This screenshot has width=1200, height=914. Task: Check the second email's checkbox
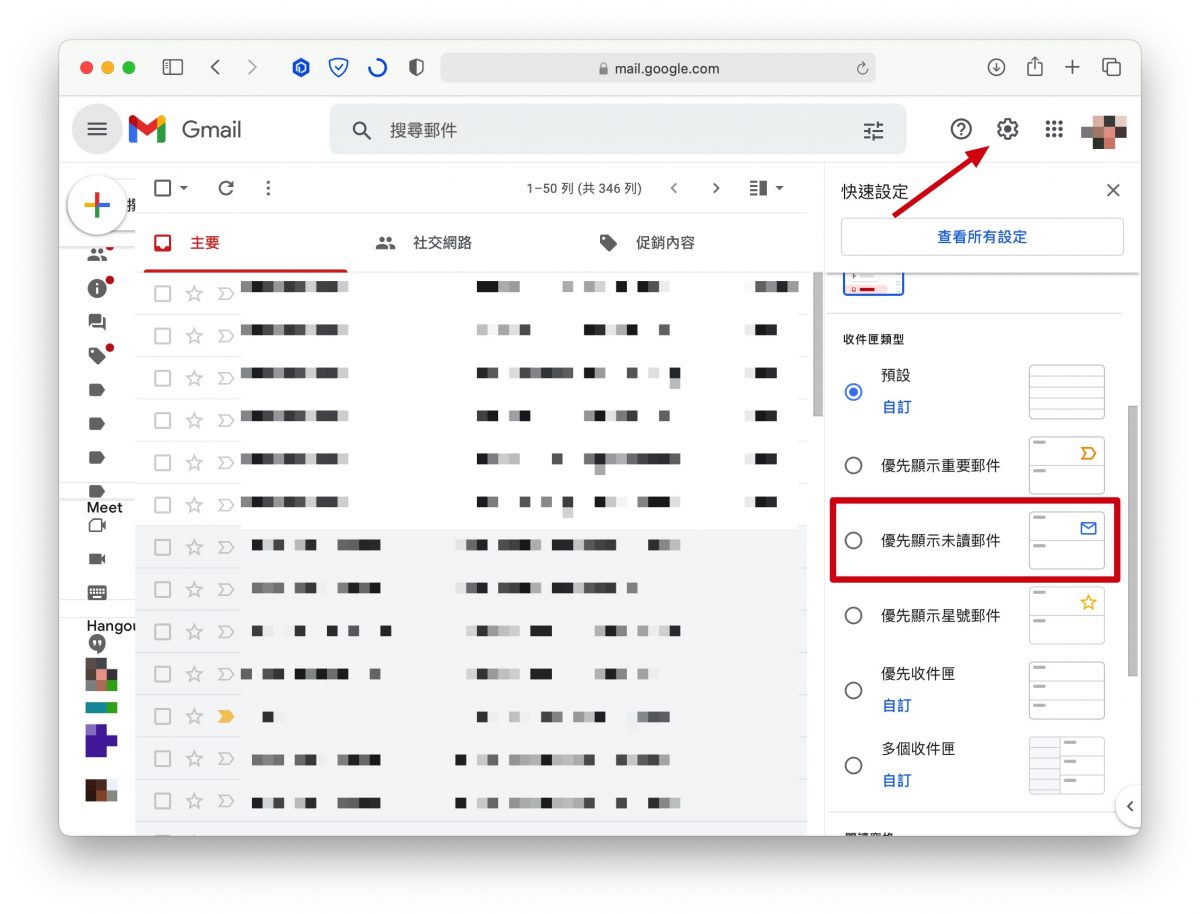[x=163, y=336]
